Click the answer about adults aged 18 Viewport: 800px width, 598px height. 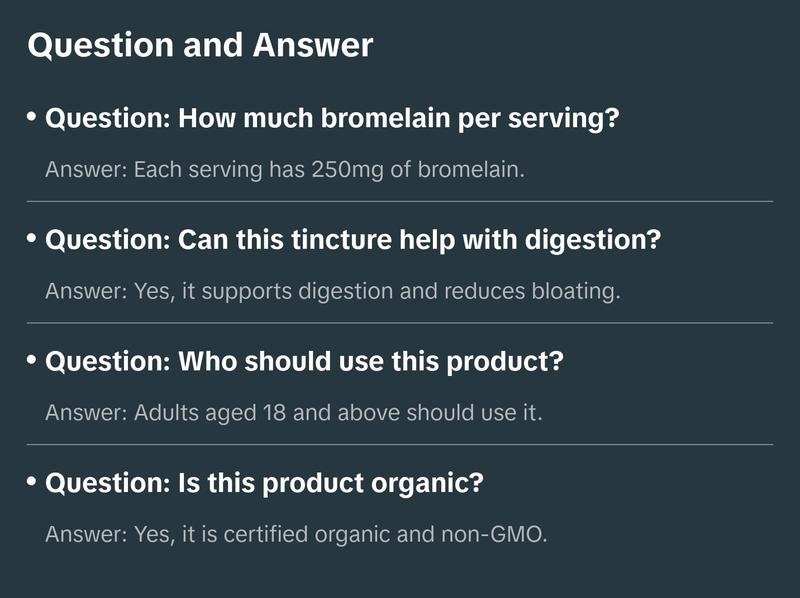[x=293, y=413]
